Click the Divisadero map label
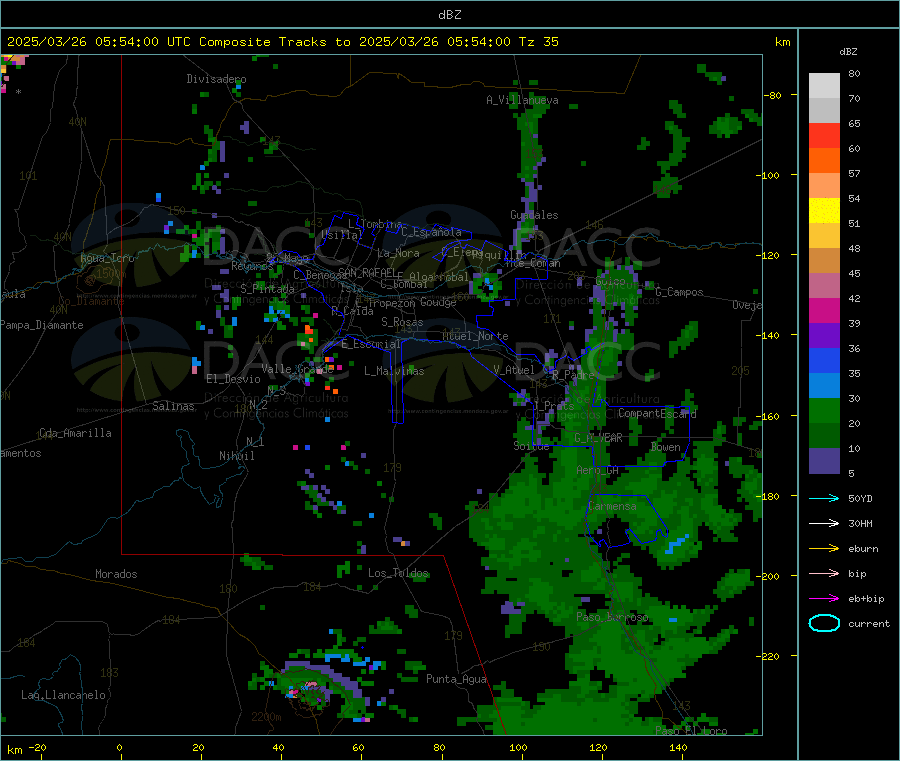This screenshot has width=900, height=761. pos(216,79)
